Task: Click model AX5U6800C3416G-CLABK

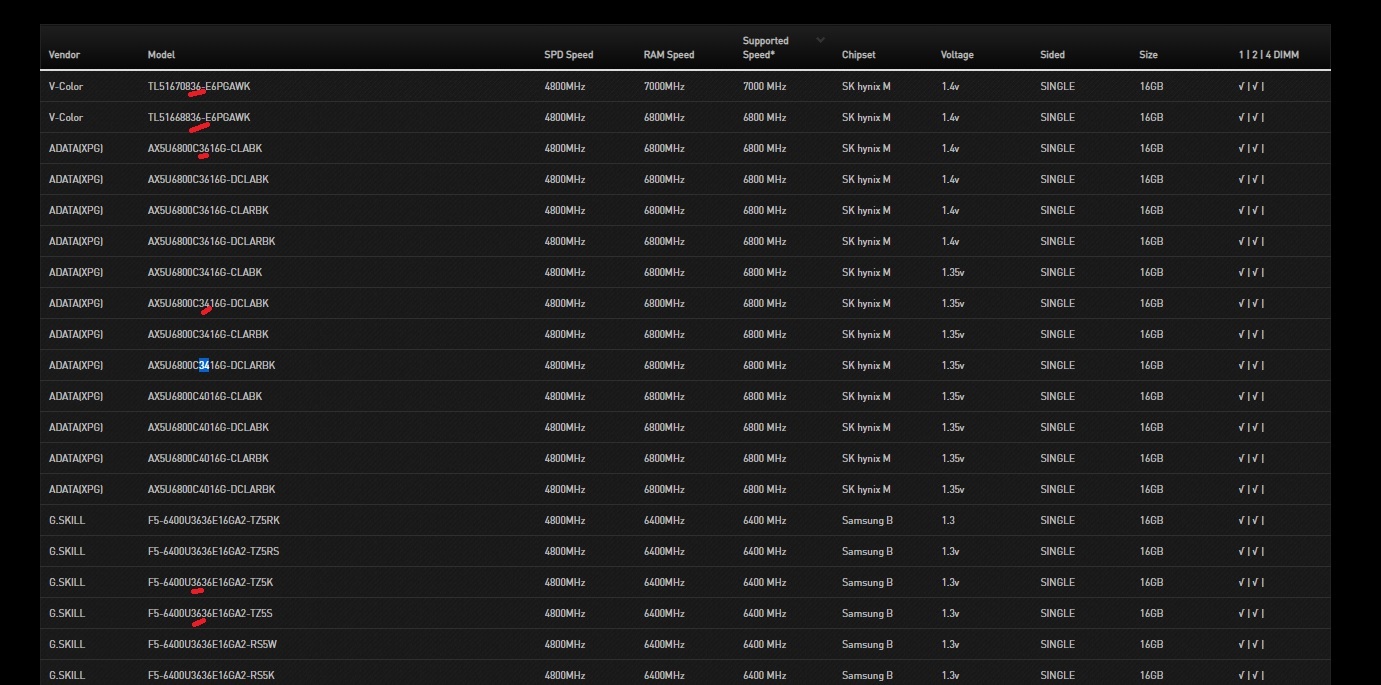Action: [x=205, y=273]
